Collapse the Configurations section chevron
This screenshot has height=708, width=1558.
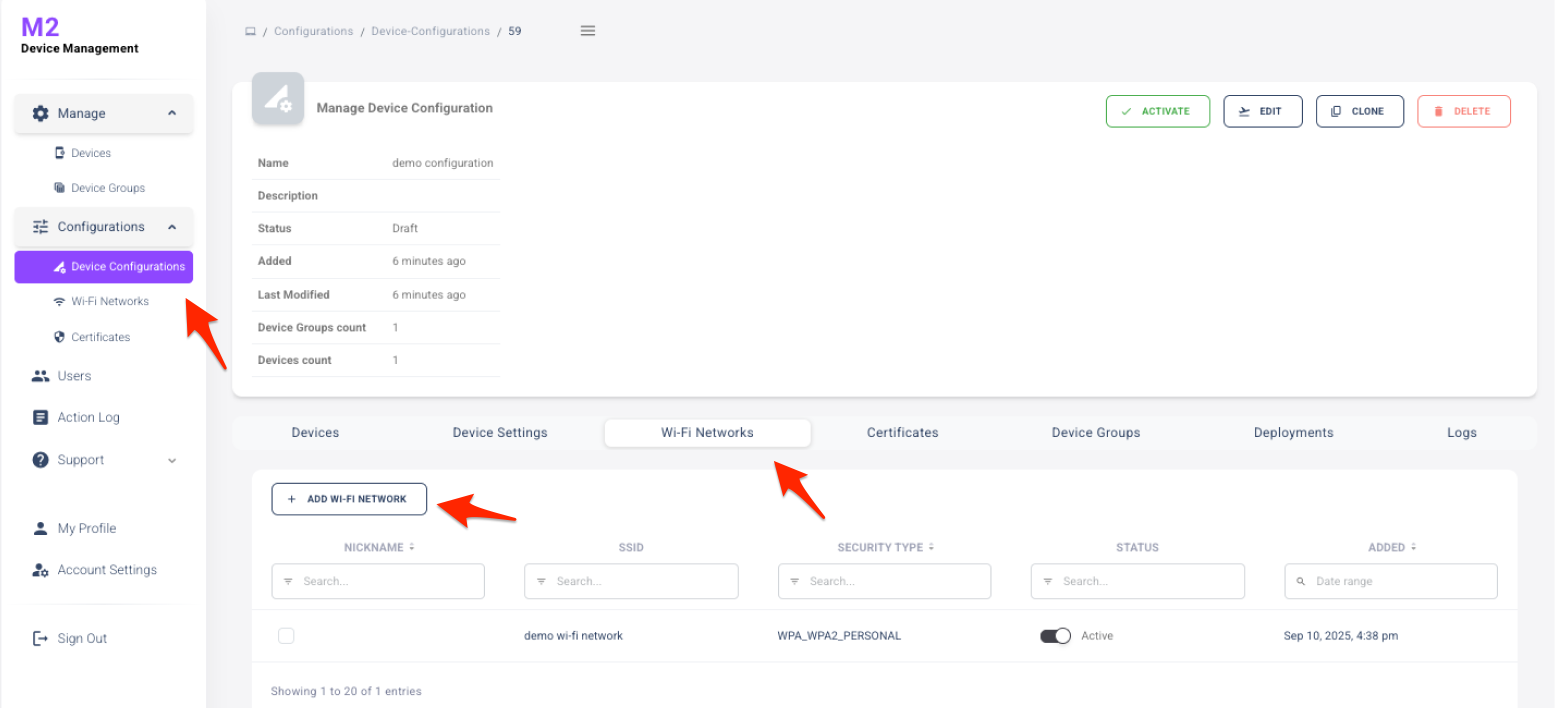pos(172,227)
